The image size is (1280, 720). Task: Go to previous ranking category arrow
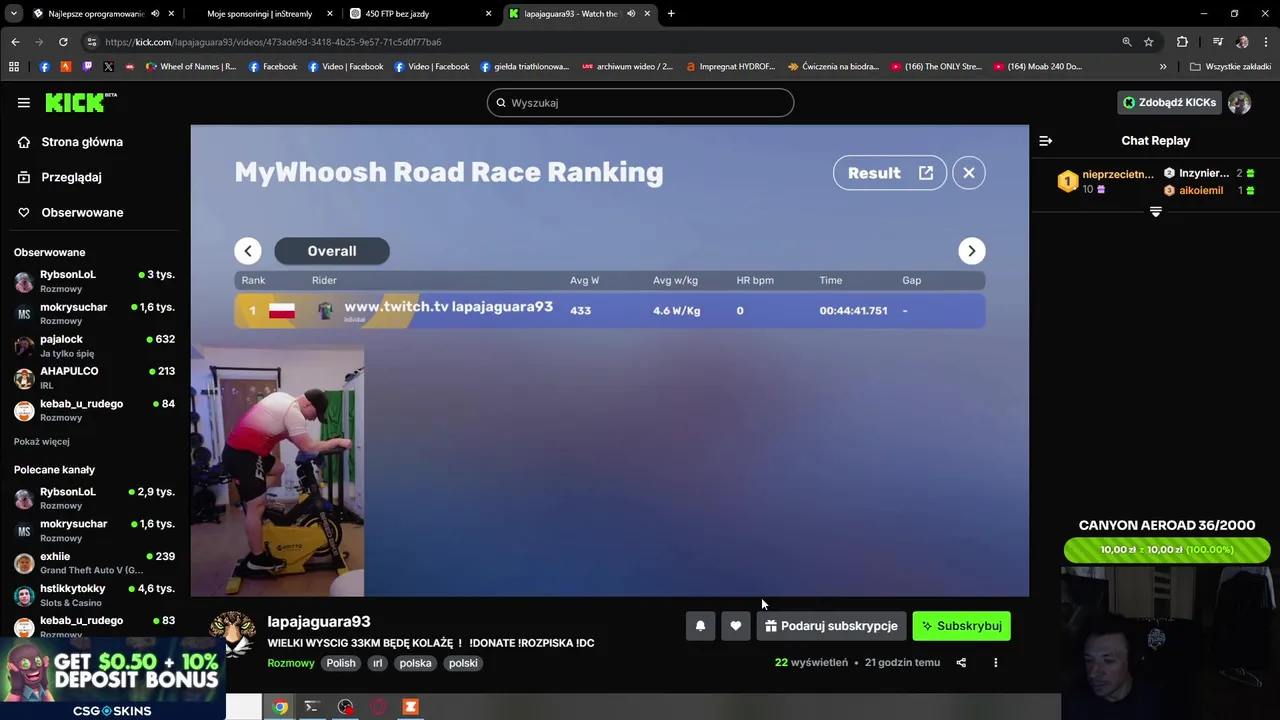click(248, 251)
